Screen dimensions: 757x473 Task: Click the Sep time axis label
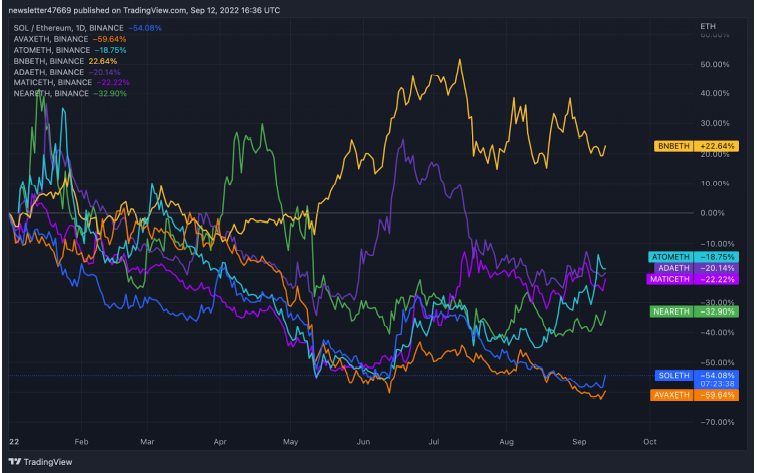click(x=579, y=442)
